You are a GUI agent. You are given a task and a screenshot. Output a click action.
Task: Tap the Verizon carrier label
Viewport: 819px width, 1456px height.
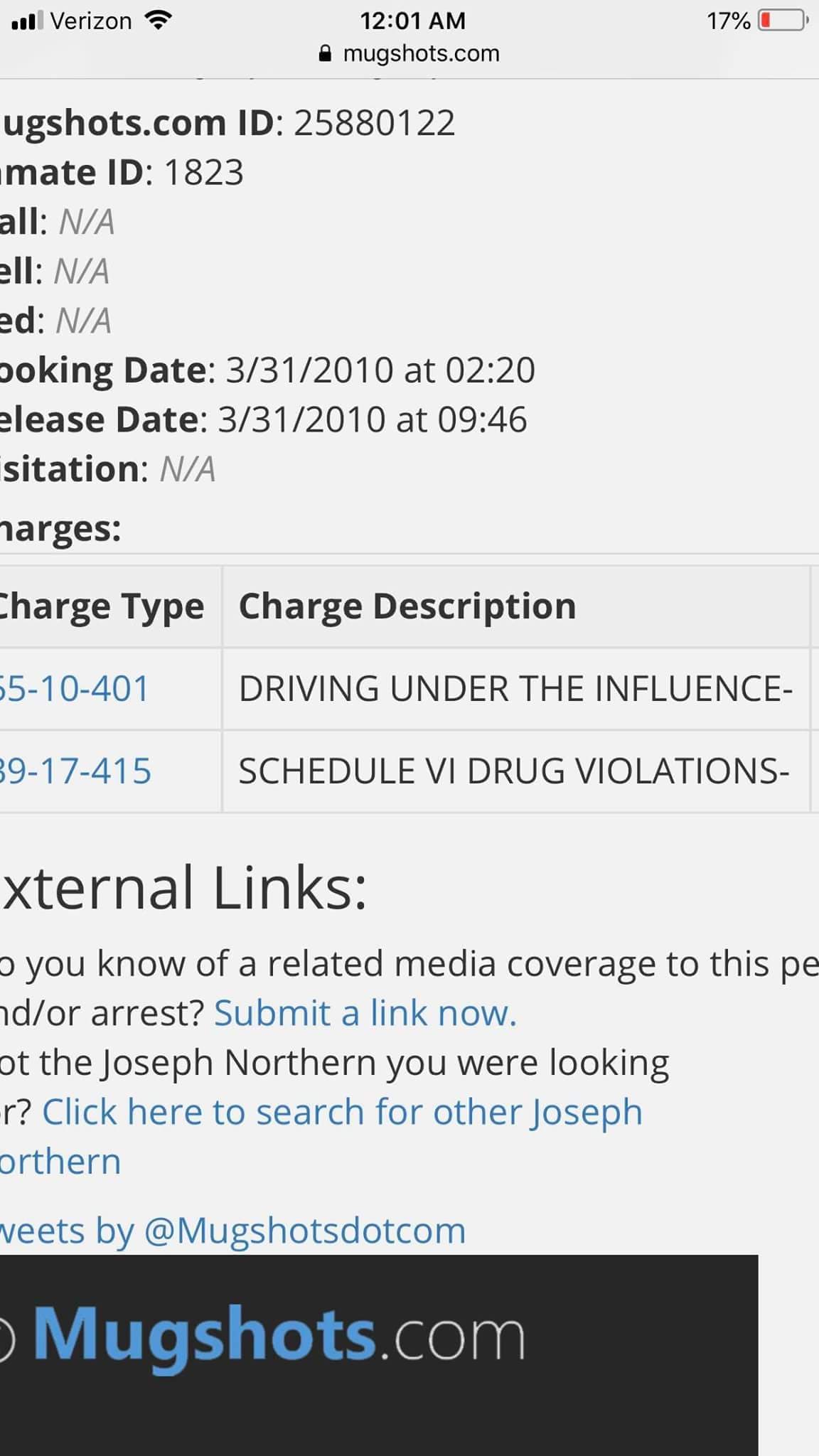click(x=91, y=21)
